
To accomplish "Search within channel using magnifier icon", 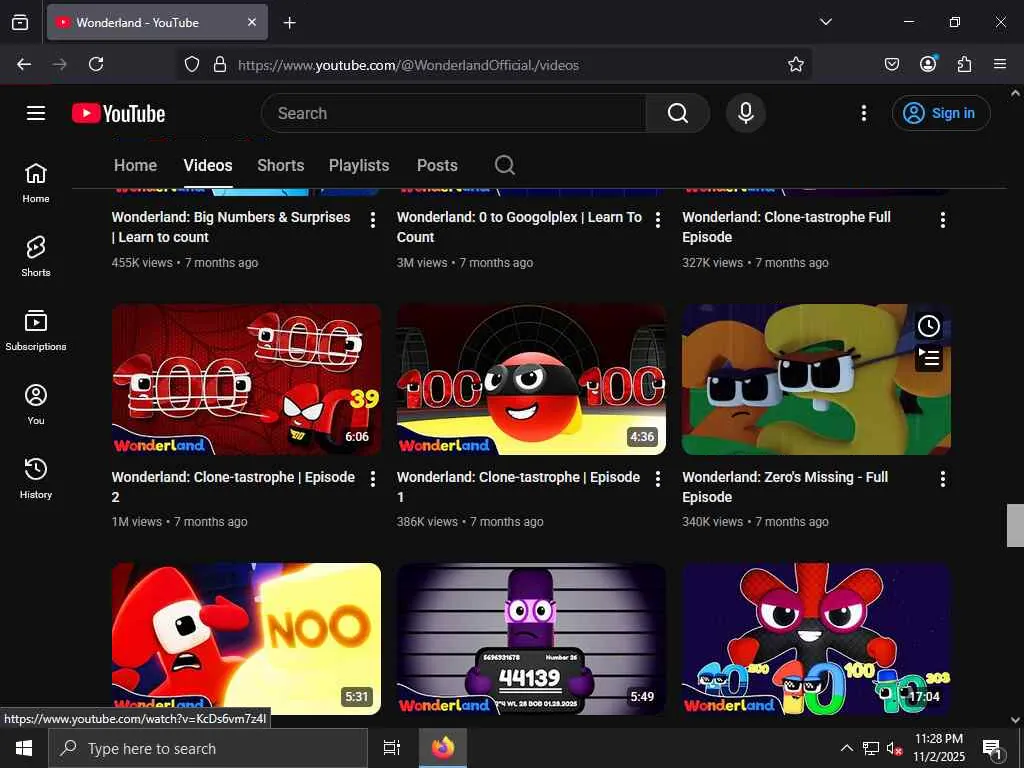I will click(505, 165).
